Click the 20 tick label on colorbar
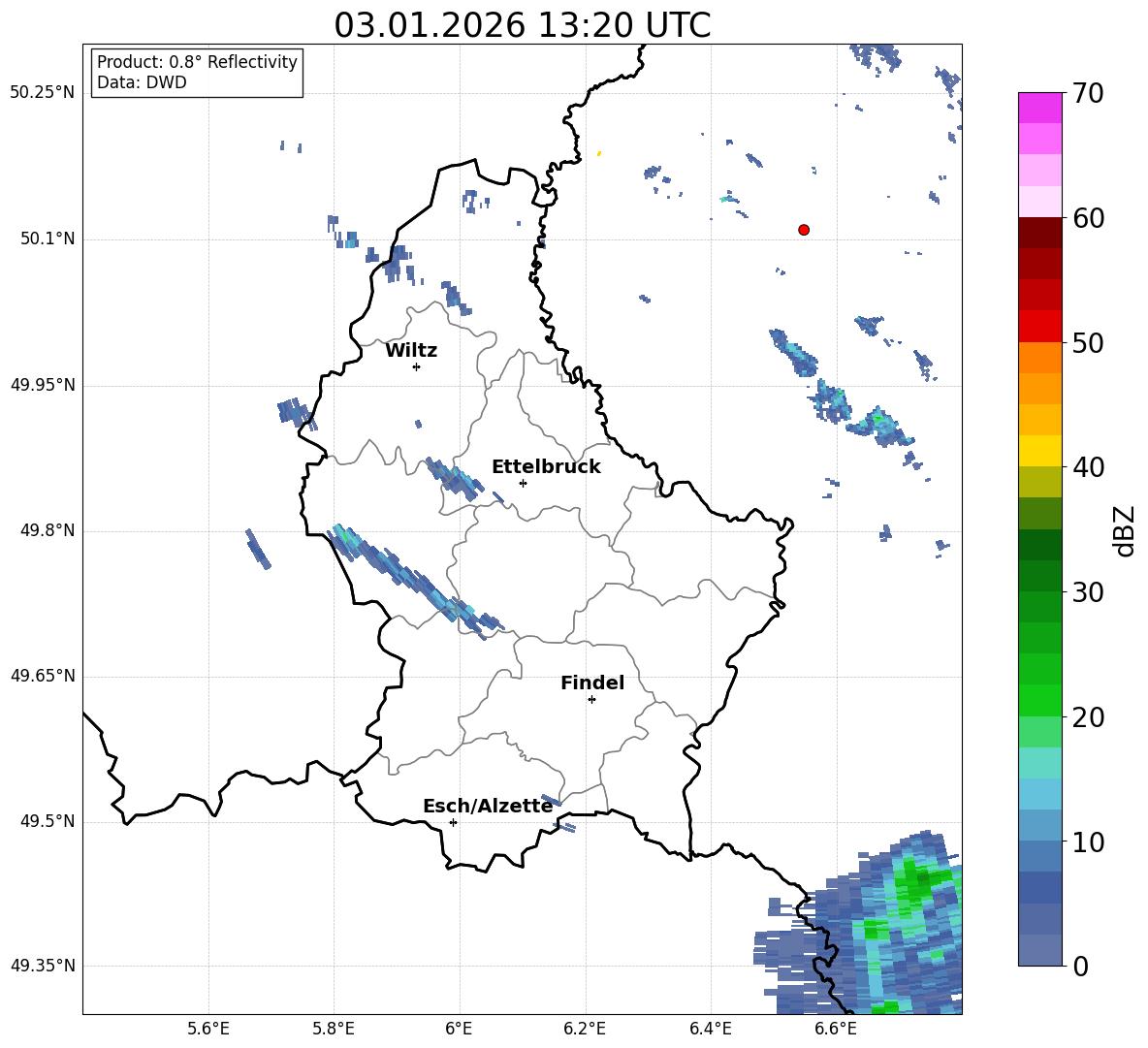The width and height of the screenshot is (1148, 1048). pos(1088,717)
